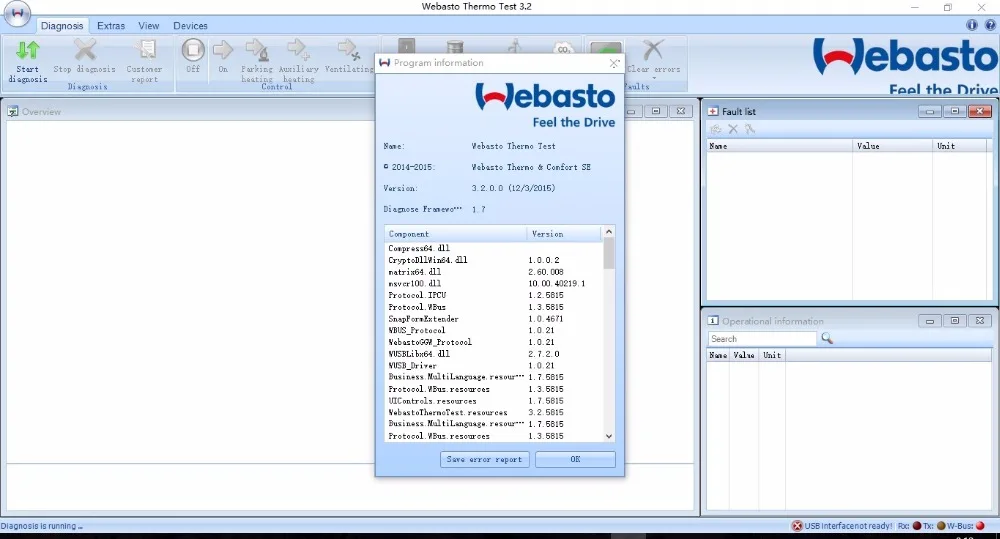Screen dimensions: 1000x539
Task: Select the WUSB_Driver component row
Action: click(494, 365)
